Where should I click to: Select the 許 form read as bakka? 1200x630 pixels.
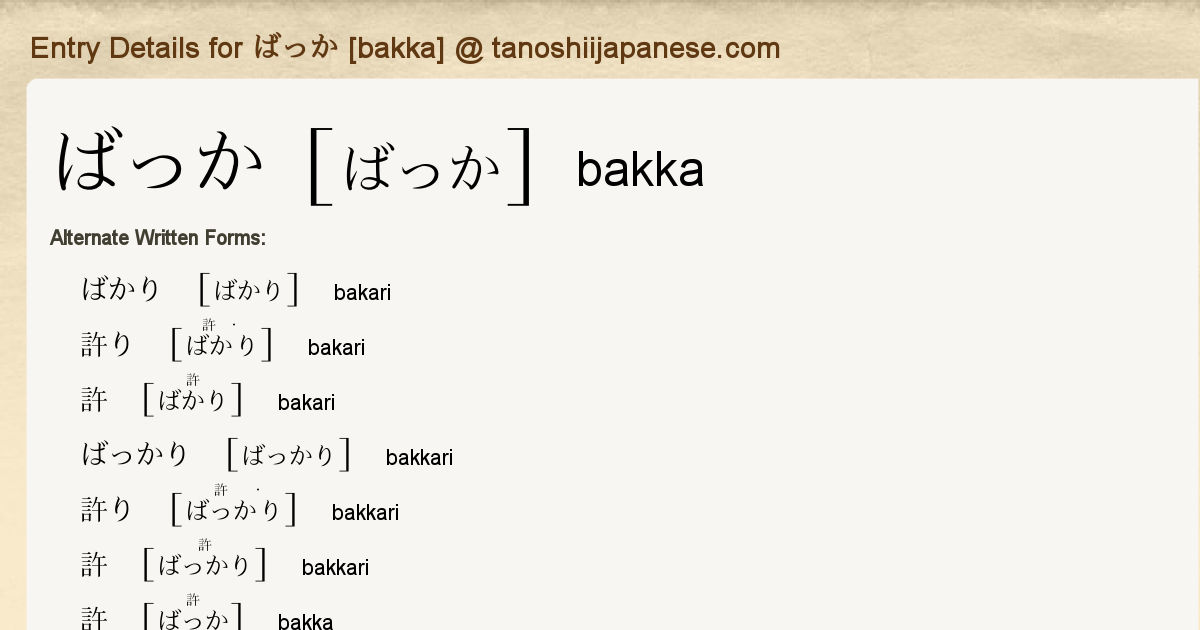pos(94,618)
